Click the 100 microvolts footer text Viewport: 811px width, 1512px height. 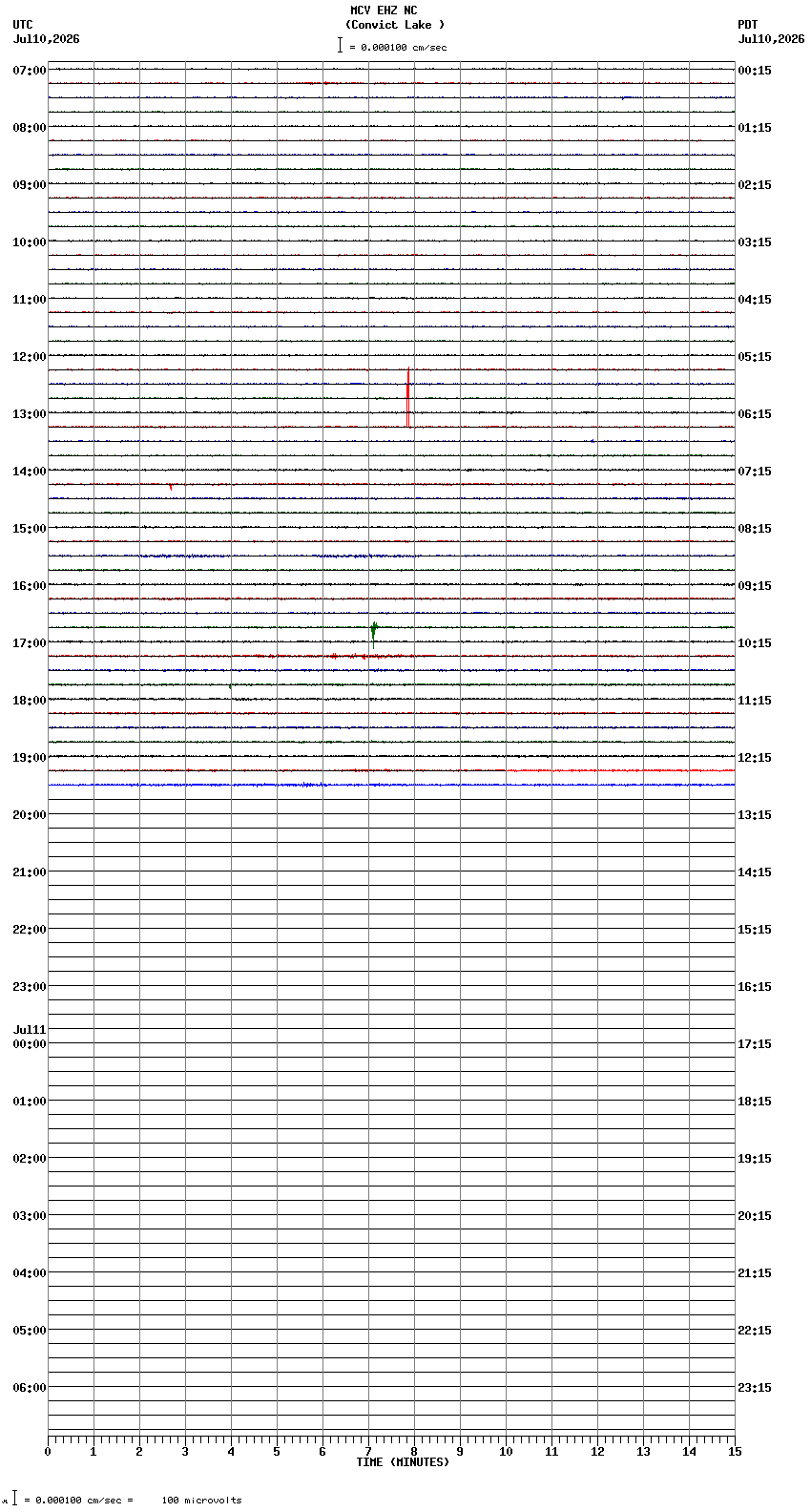[201, 1501]
